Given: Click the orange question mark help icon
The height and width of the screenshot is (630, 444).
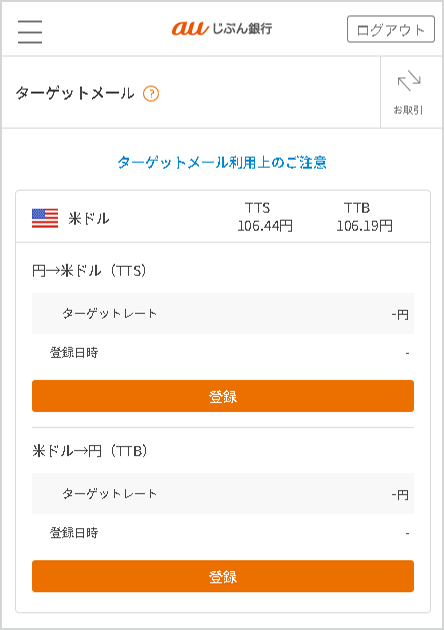Looking at the screenshot, I should (151, 94).
